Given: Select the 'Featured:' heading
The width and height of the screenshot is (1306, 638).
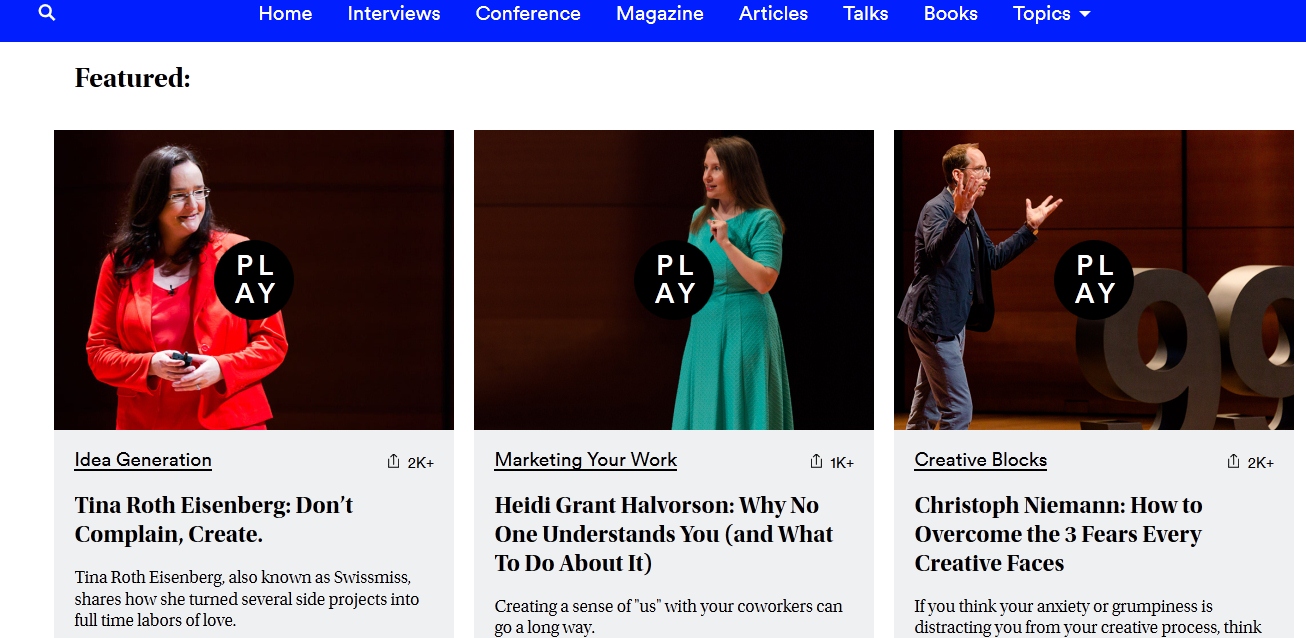Looking at the screenshot, I should point(132,78).
